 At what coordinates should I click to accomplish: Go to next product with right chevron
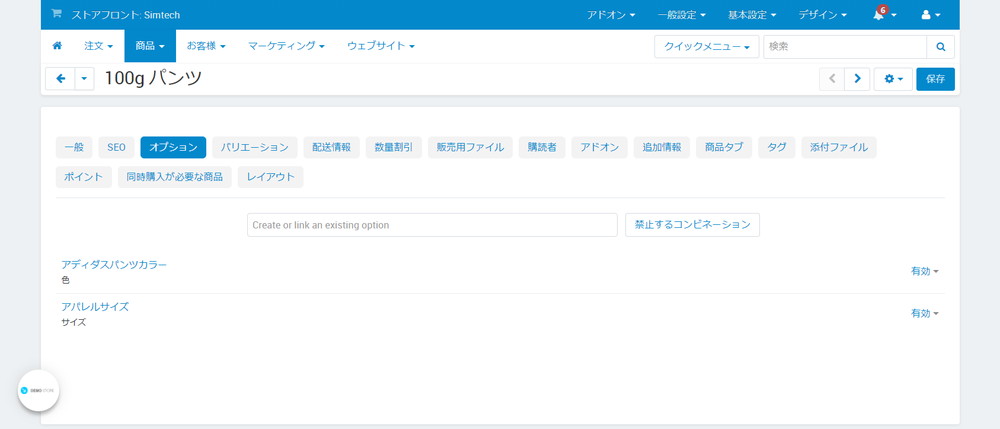pos(857,79)
